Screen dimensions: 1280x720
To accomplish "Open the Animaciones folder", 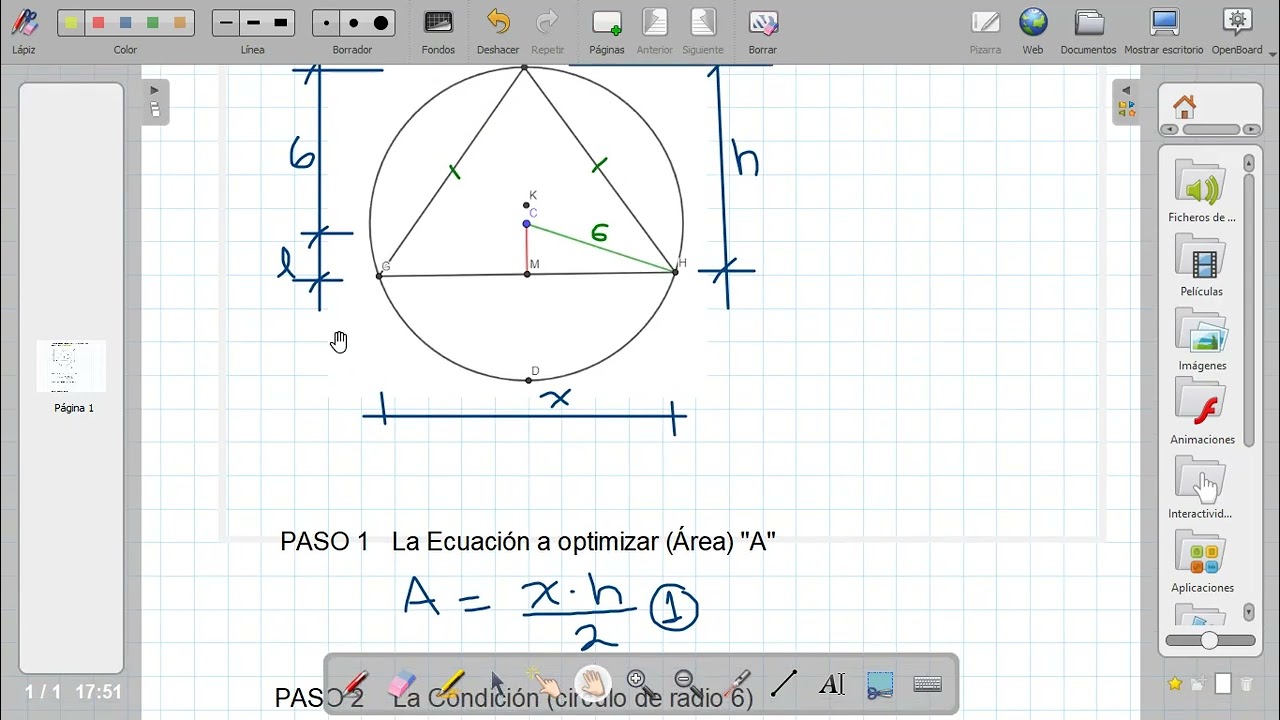I will [1201, 412].
